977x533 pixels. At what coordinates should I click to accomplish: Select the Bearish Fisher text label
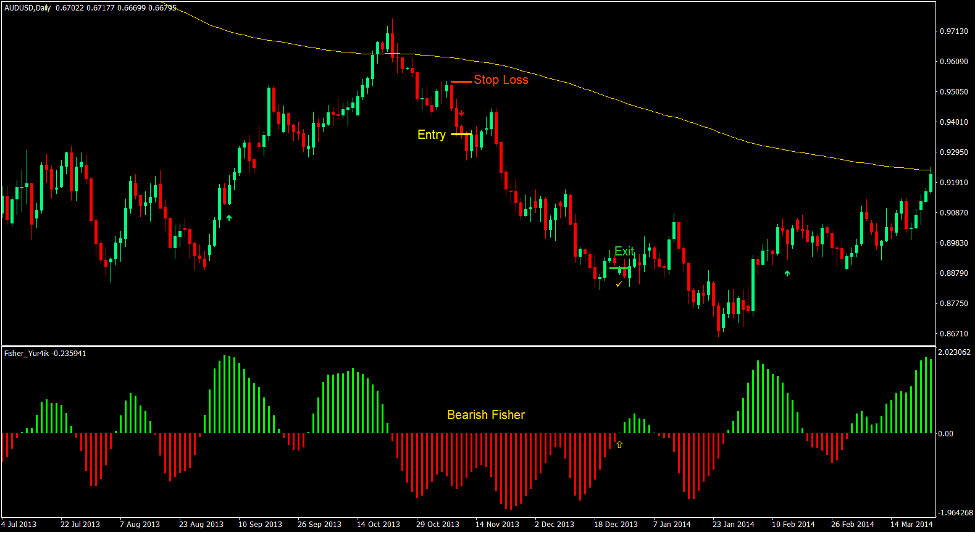tap(486, 414)
